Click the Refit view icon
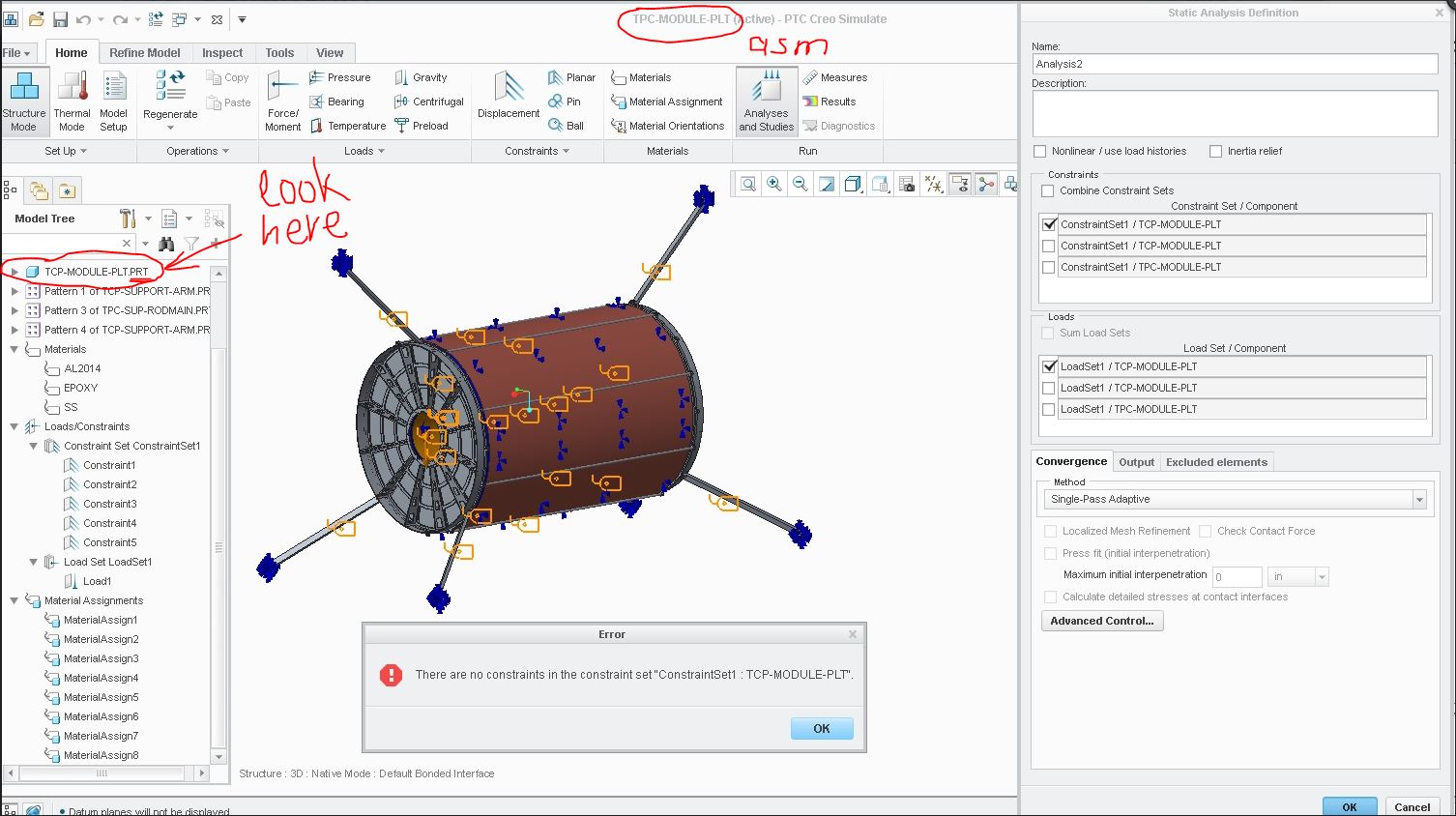 [748, 184]
